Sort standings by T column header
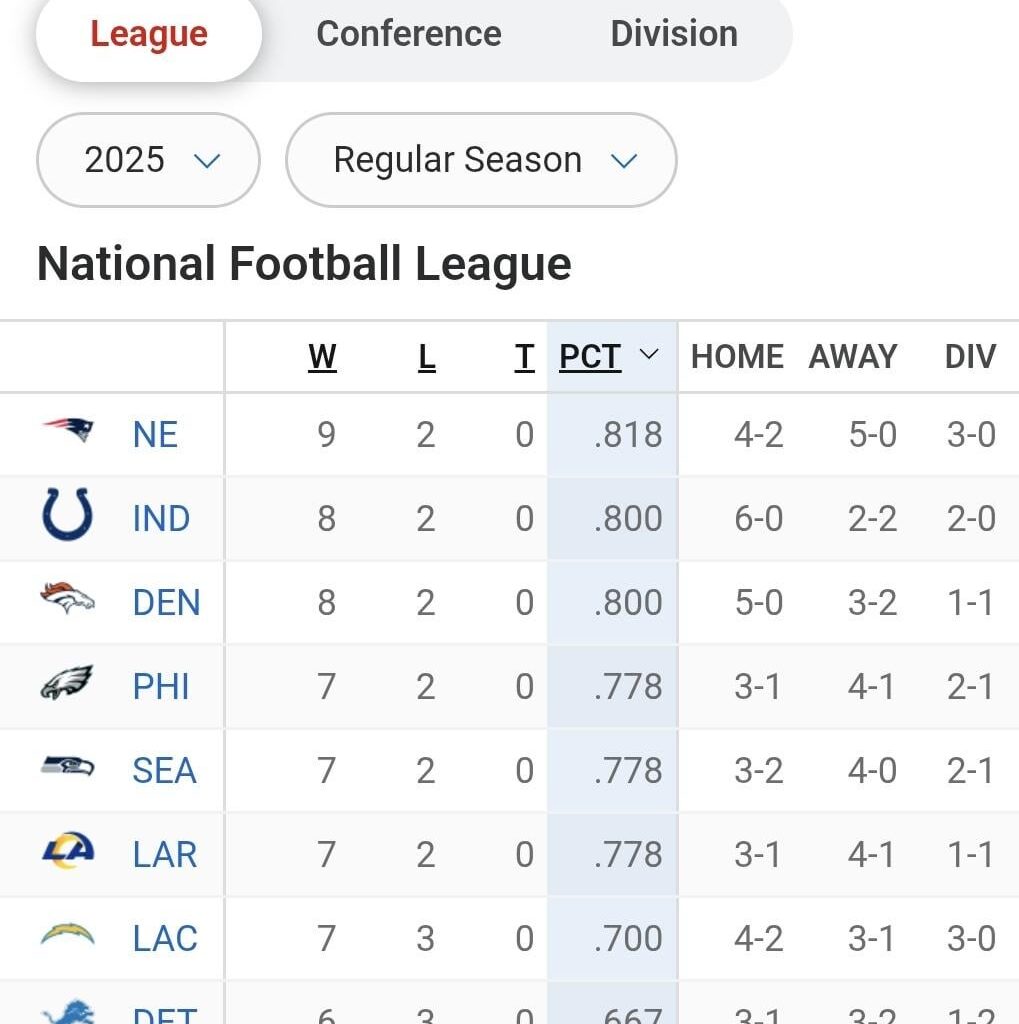The height and width of the screenshot is (1024, 1019). pos(524,357)
